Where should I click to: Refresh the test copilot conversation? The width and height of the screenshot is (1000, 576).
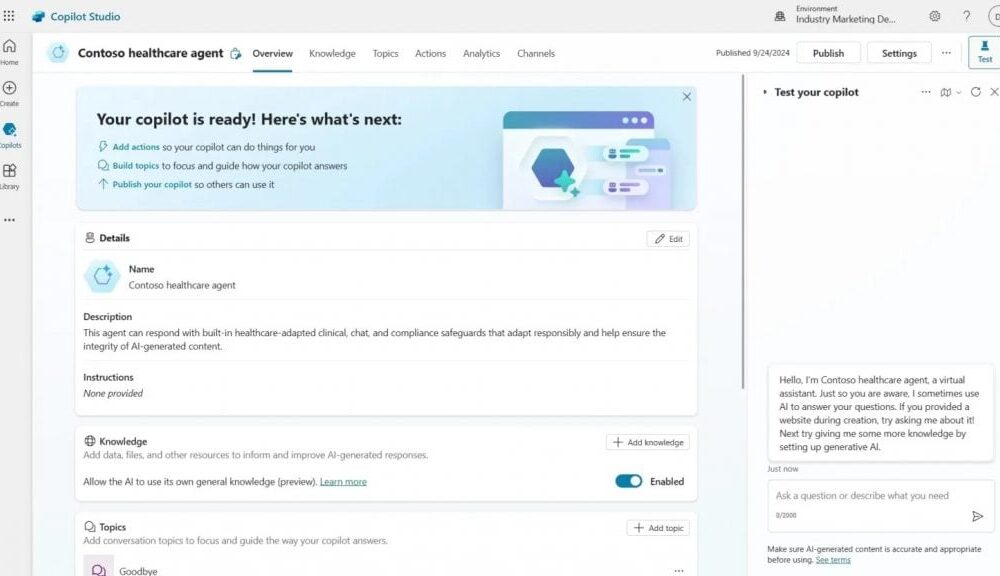tap(976, 92)
